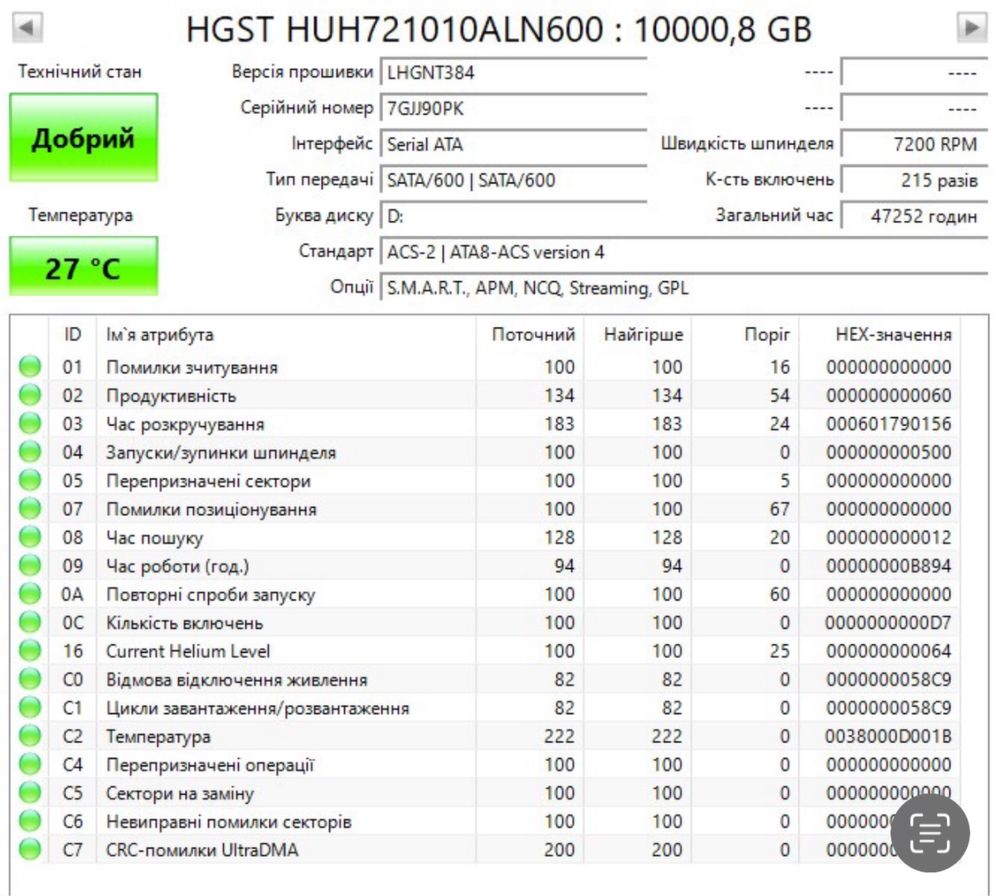This screenshot has width=1000, height=896.
Task: Select the Помилки позиціонування attribute name
Action: pos(211,510)
